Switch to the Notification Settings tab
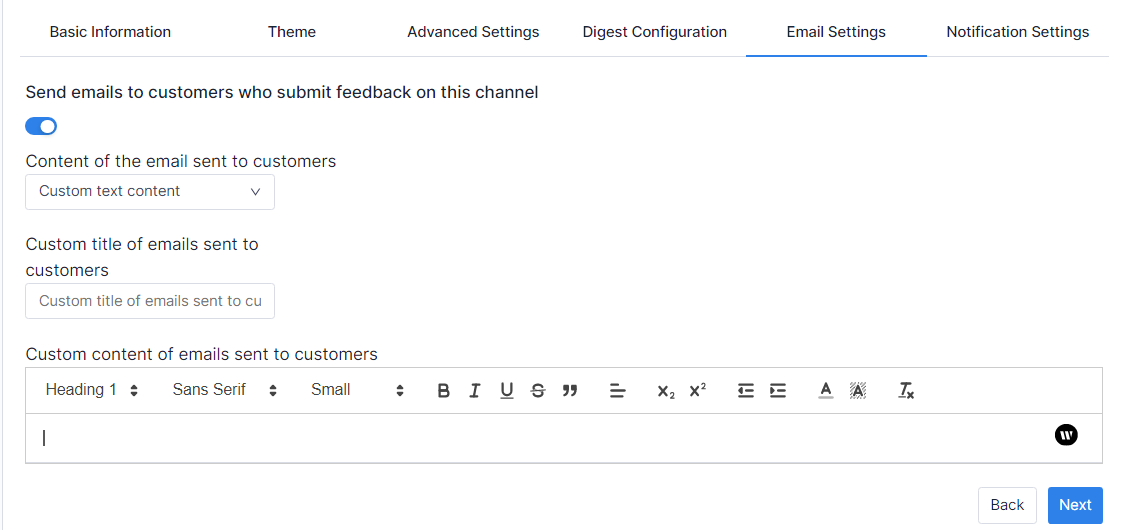The image size is (1125, 530). point(1017,32)
